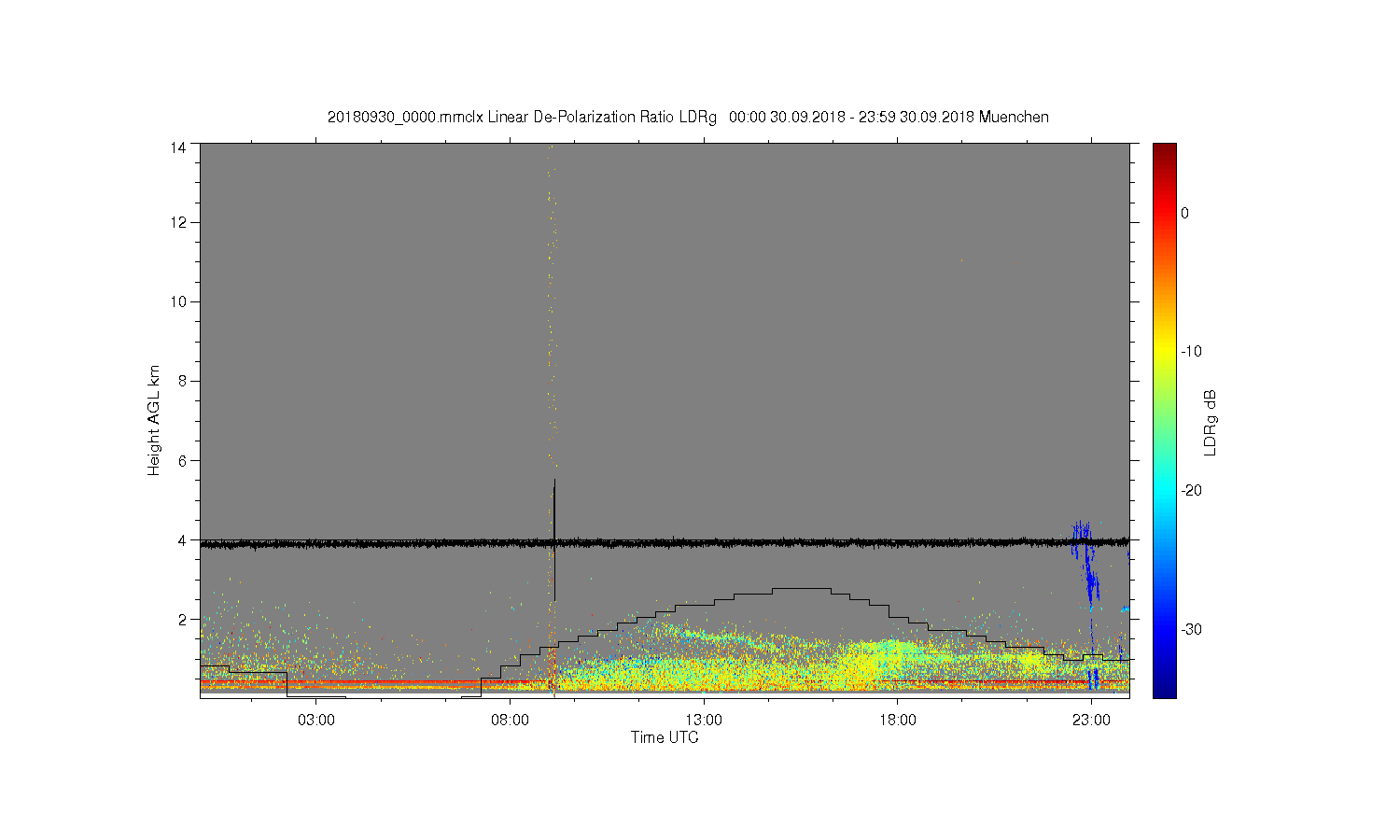1400x840 pixels.
Task: Click the 6 km height tick label
Action: pos(181,460)
